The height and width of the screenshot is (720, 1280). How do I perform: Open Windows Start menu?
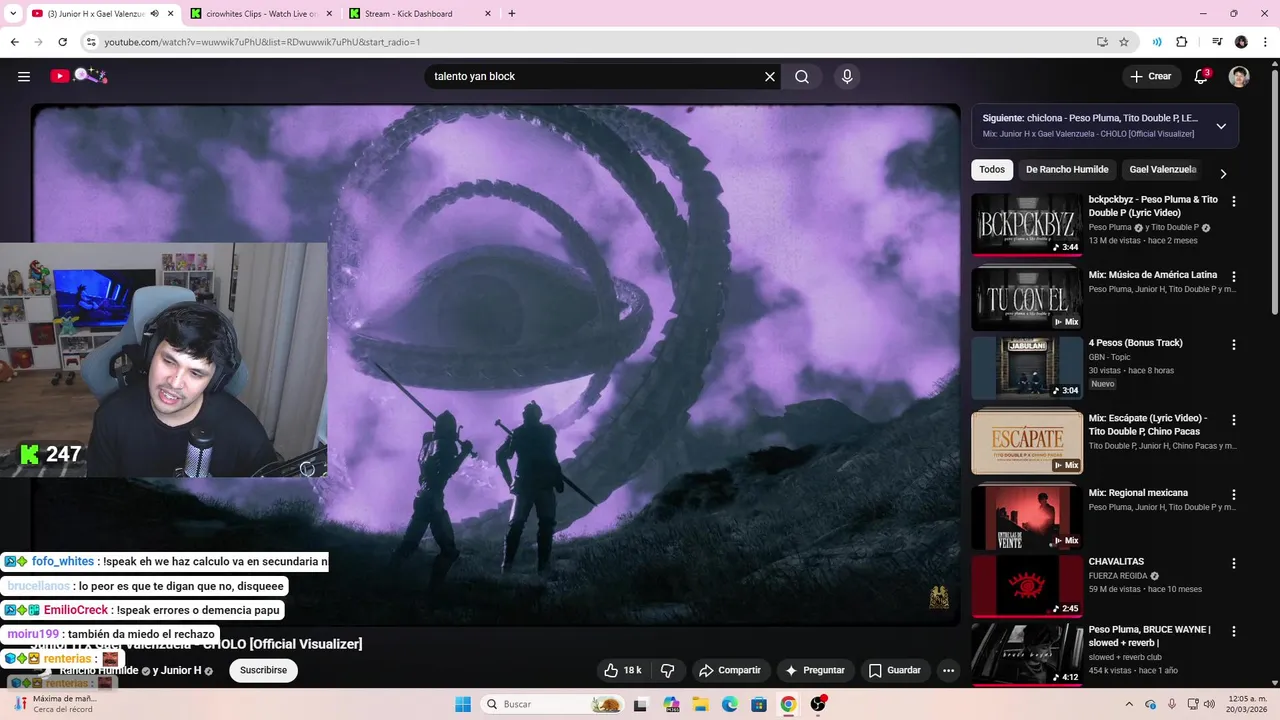[x=463, y=704]
